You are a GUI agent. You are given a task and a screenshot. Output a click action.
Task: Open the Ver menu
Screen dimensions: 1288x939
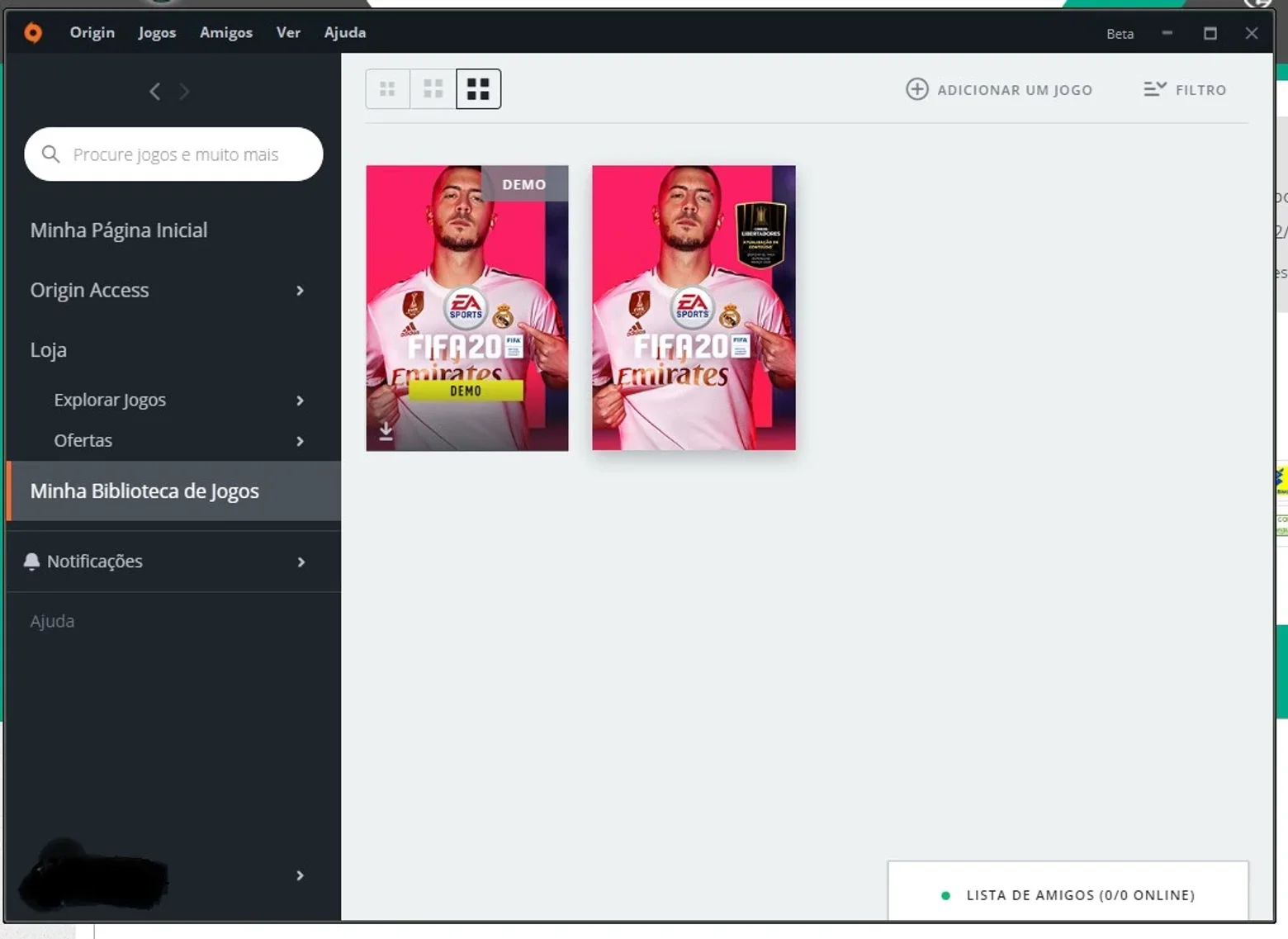pyautogui.click(x=288, y=32)
